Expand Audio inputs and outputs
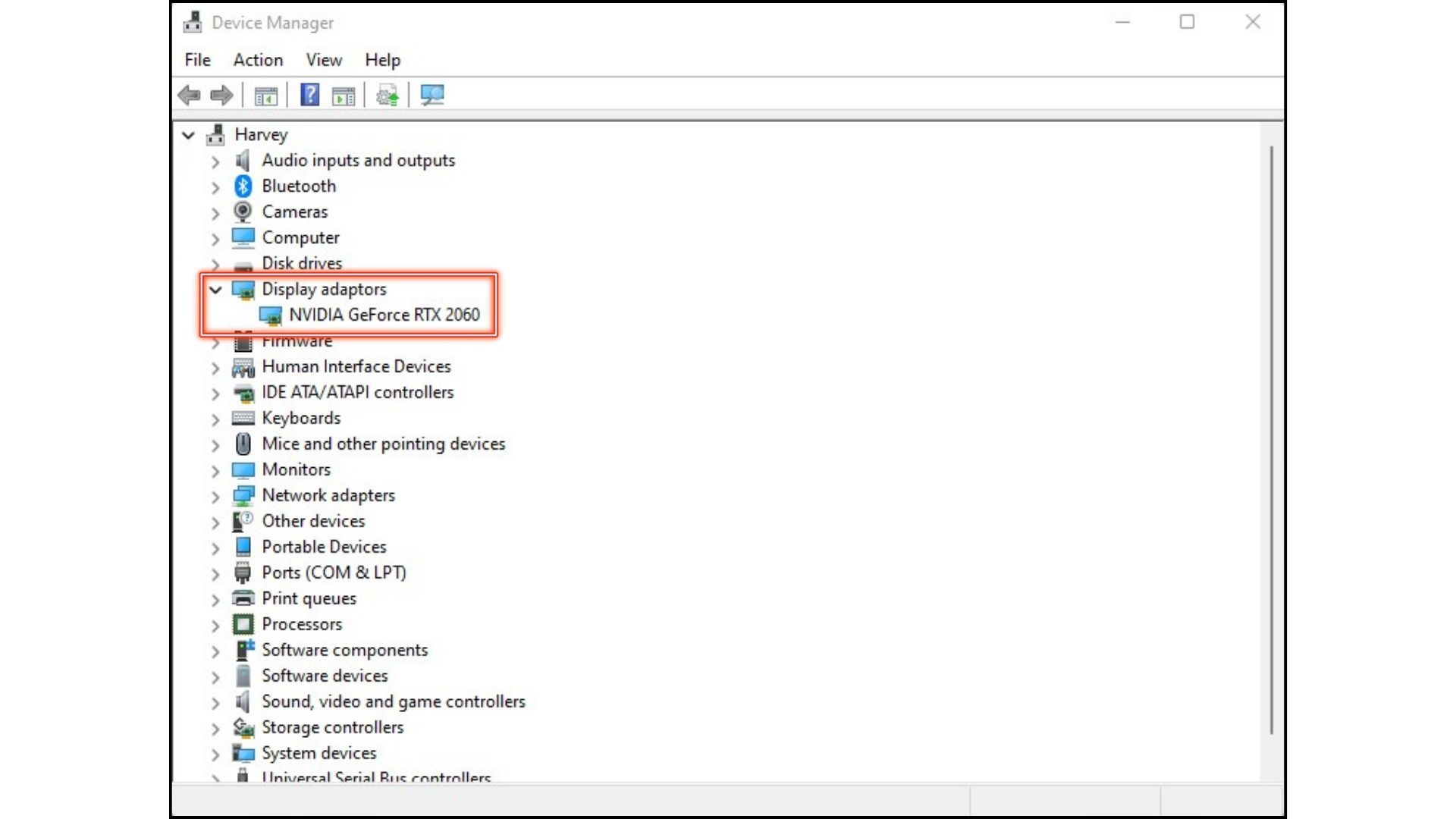The height and width of the screenshot is (819, 1456). (215, 162)
